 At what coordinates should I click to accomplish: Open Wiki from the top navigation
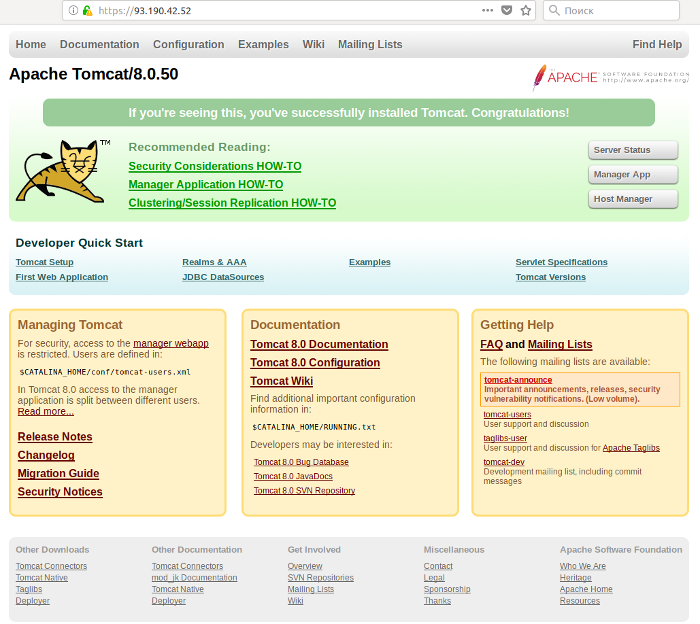tap(313, 44)
